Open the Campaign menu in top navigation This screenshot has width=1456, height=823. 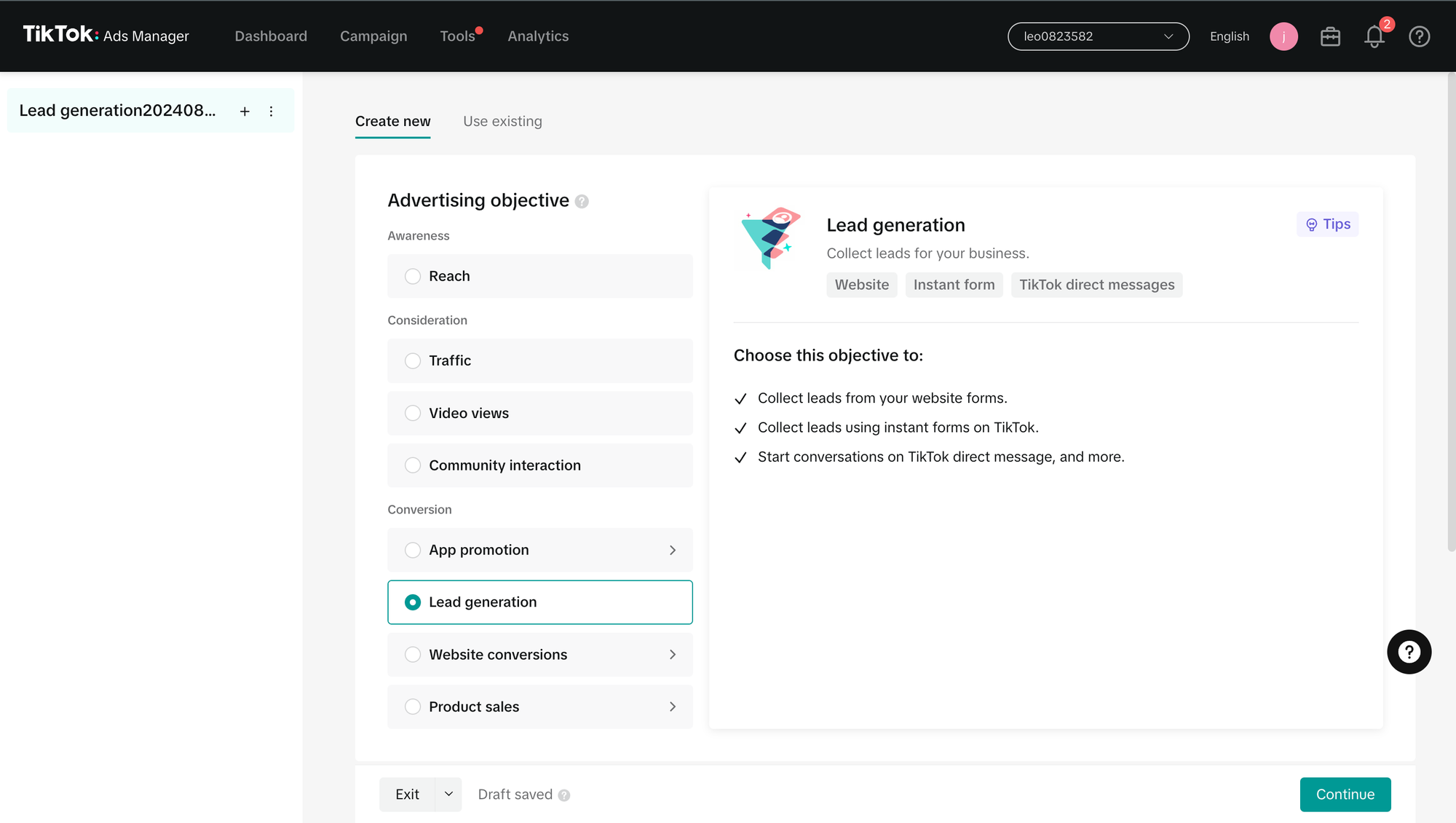373,36
